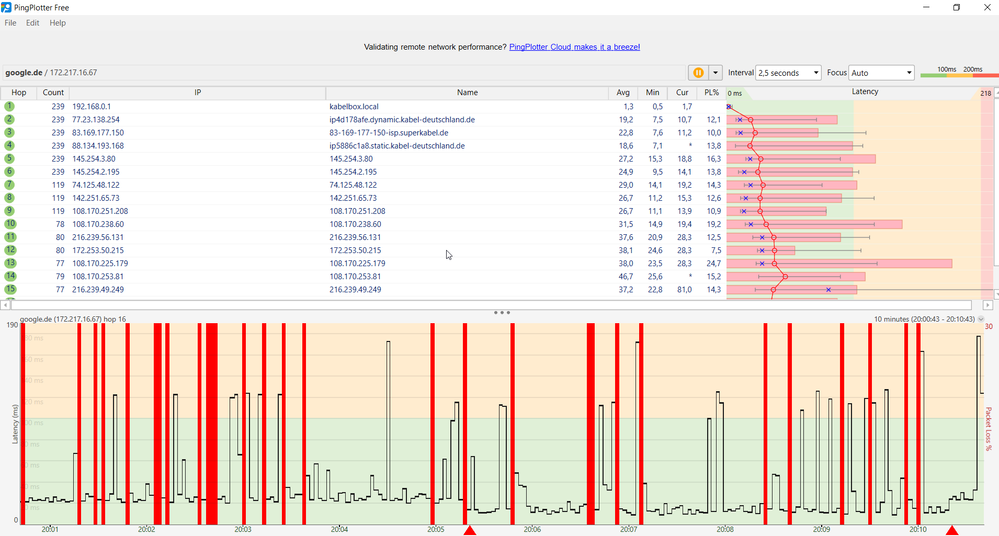999x536 pixels.
Task: Select the kabelbox.local hop name
Action: [x=354, y=106]
